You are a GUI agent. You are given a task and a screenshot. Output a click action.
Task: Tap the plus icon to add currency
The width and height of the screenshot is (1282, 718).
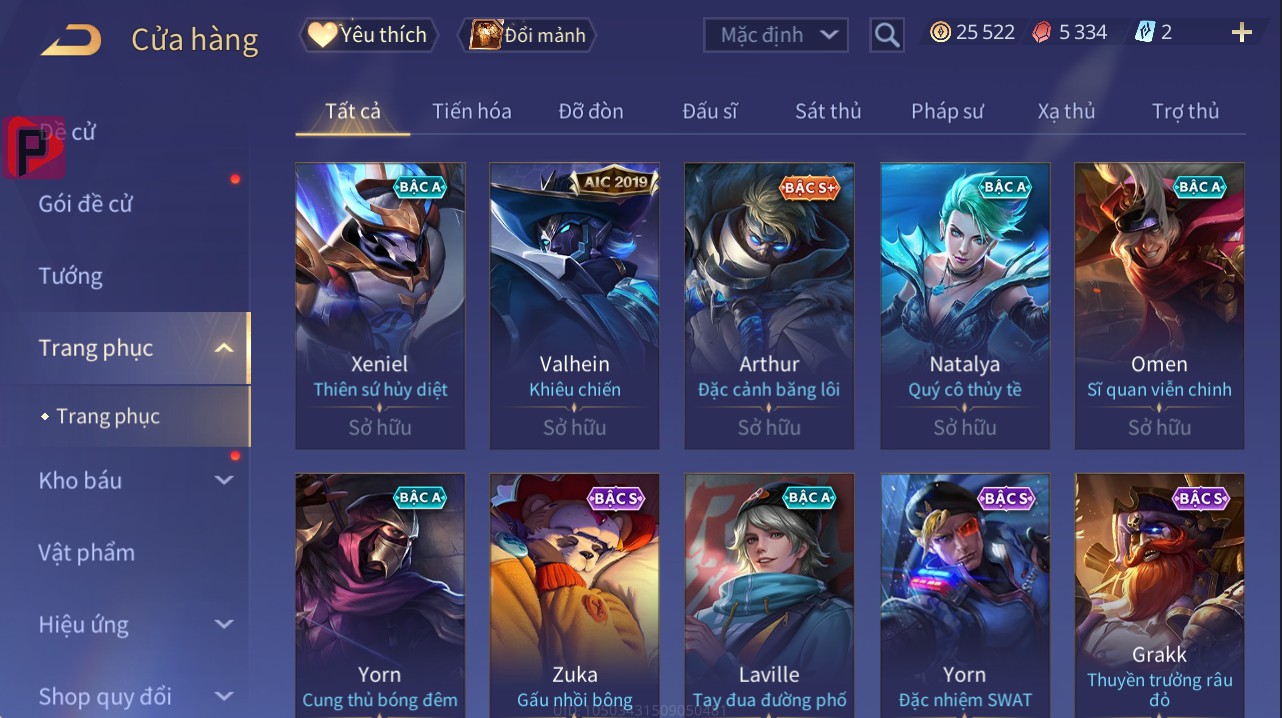1242,33
